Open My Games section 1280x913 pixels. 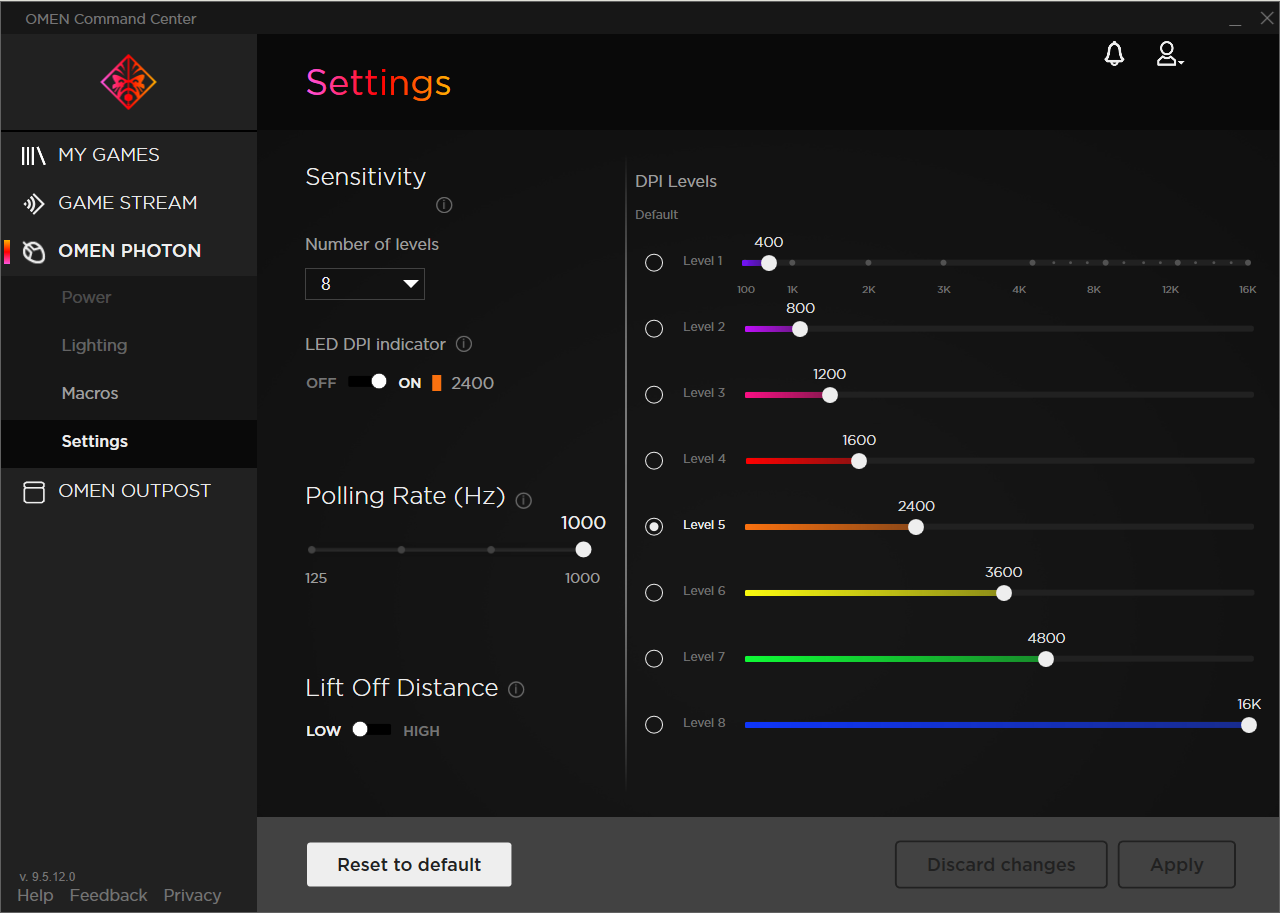click(x=129, y=155)
